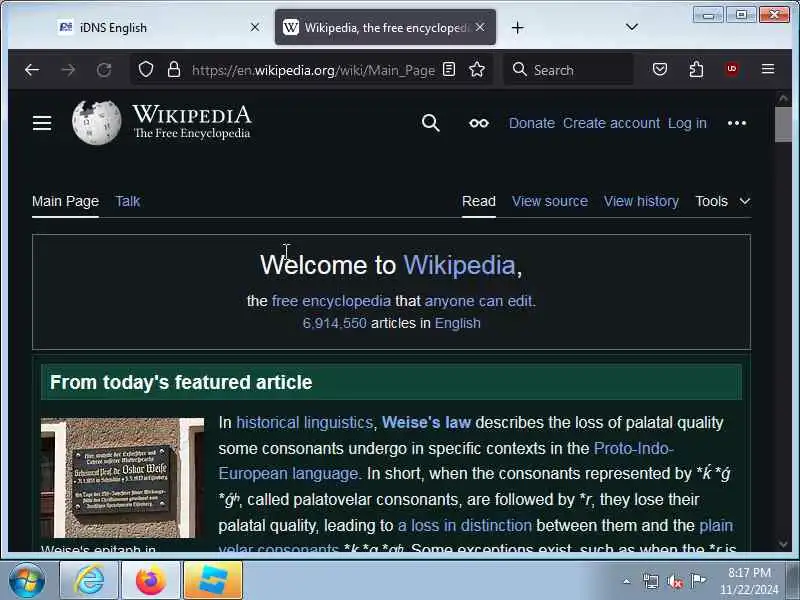Show hidden system tray icons arrow
The image size is (800, 600).
(627, 581)
